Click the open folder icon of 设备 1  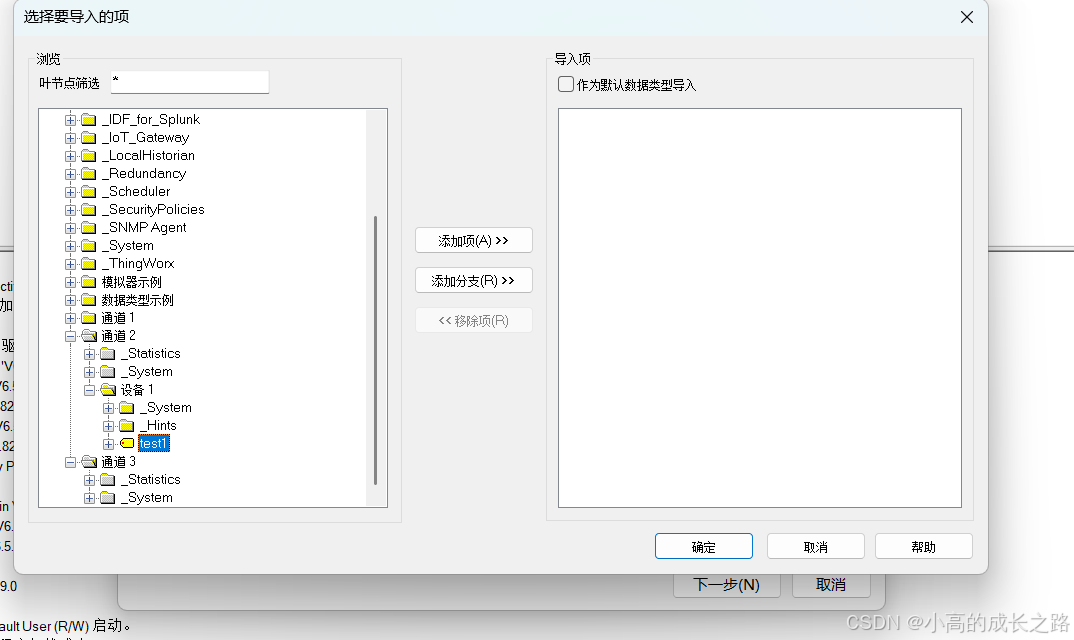coord(108,390)
